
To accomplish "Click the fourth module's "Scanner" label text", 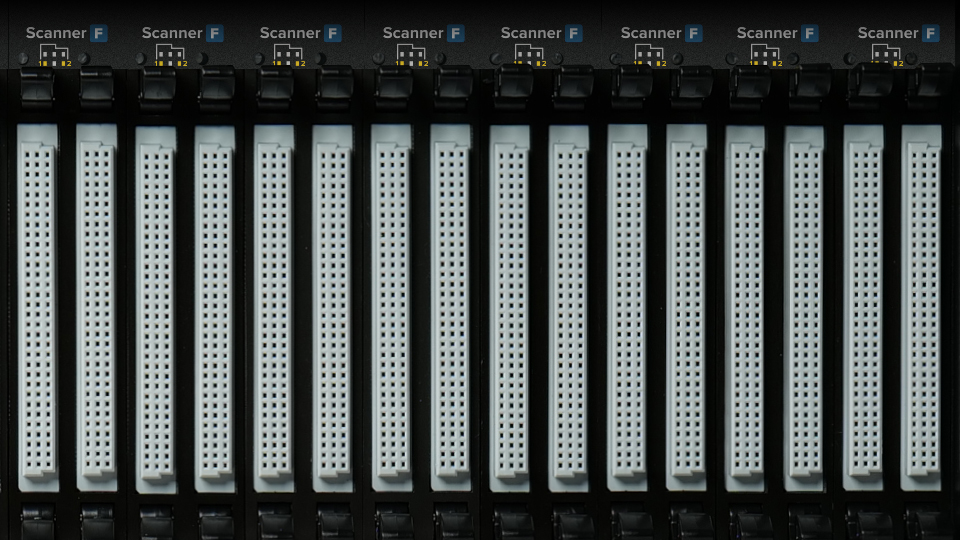I will click(413, 33).
